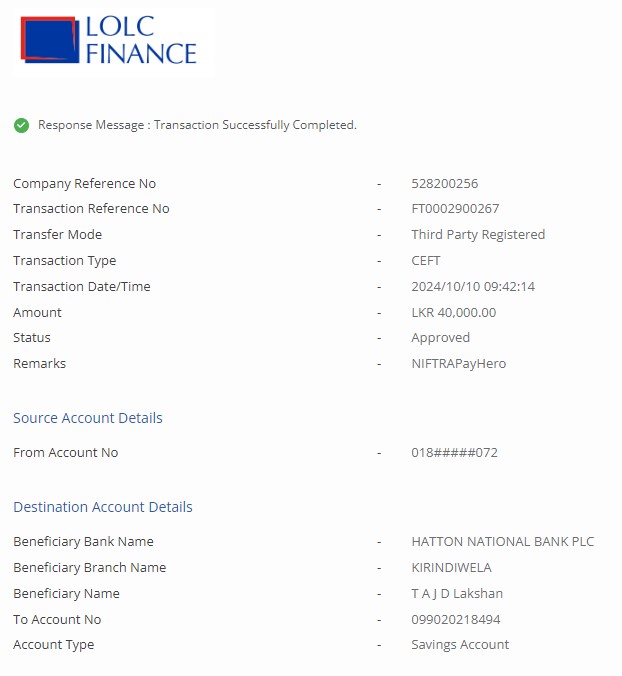This screenshot has height=676, width=622.
Task: Click the LOLC Finance logo
Action: pyautogui.click(x=110, y=41)
